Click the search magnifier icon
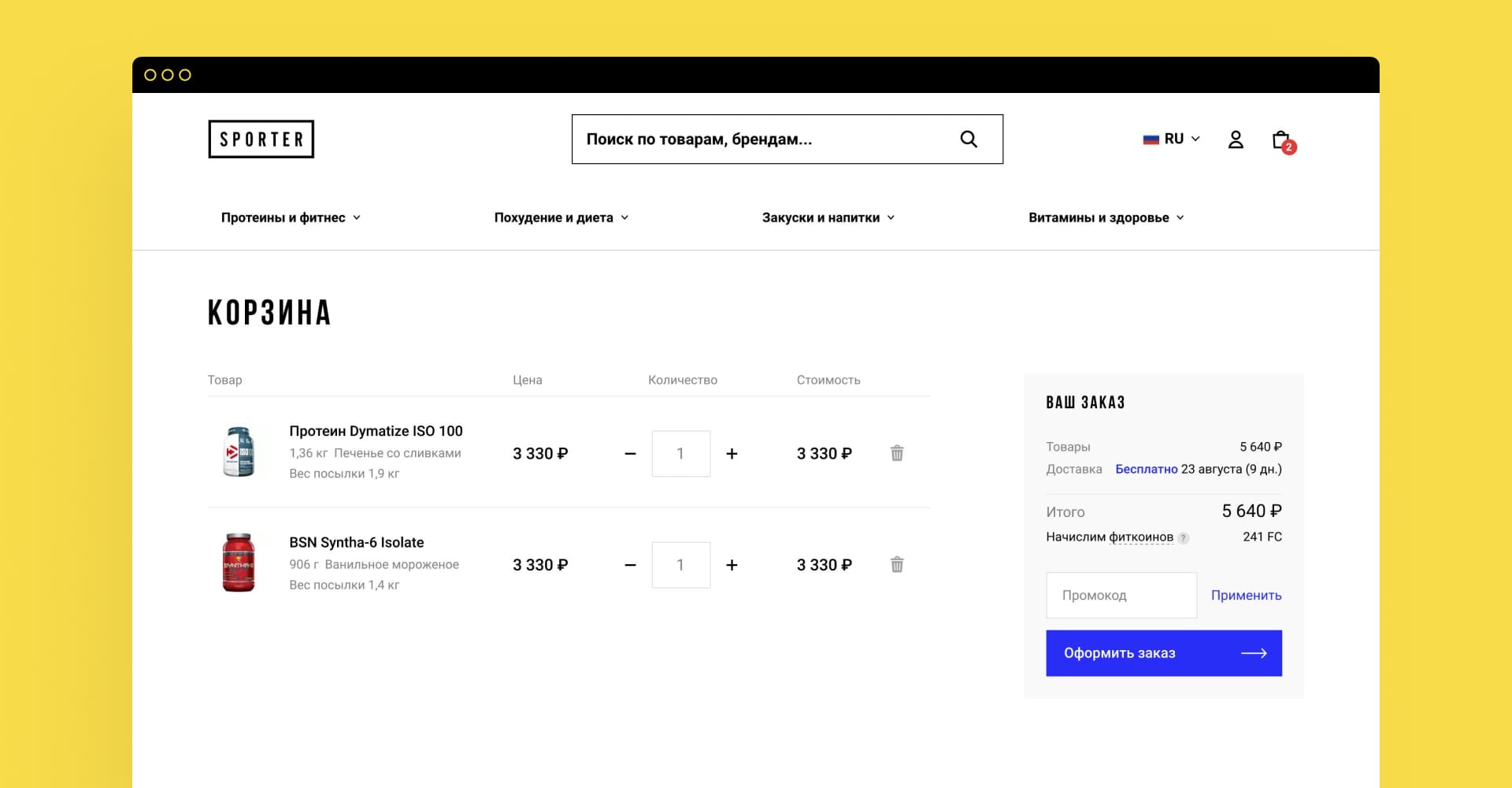Image resolution: width=1512 pixels, height=788 pixels. pos(969,139)
